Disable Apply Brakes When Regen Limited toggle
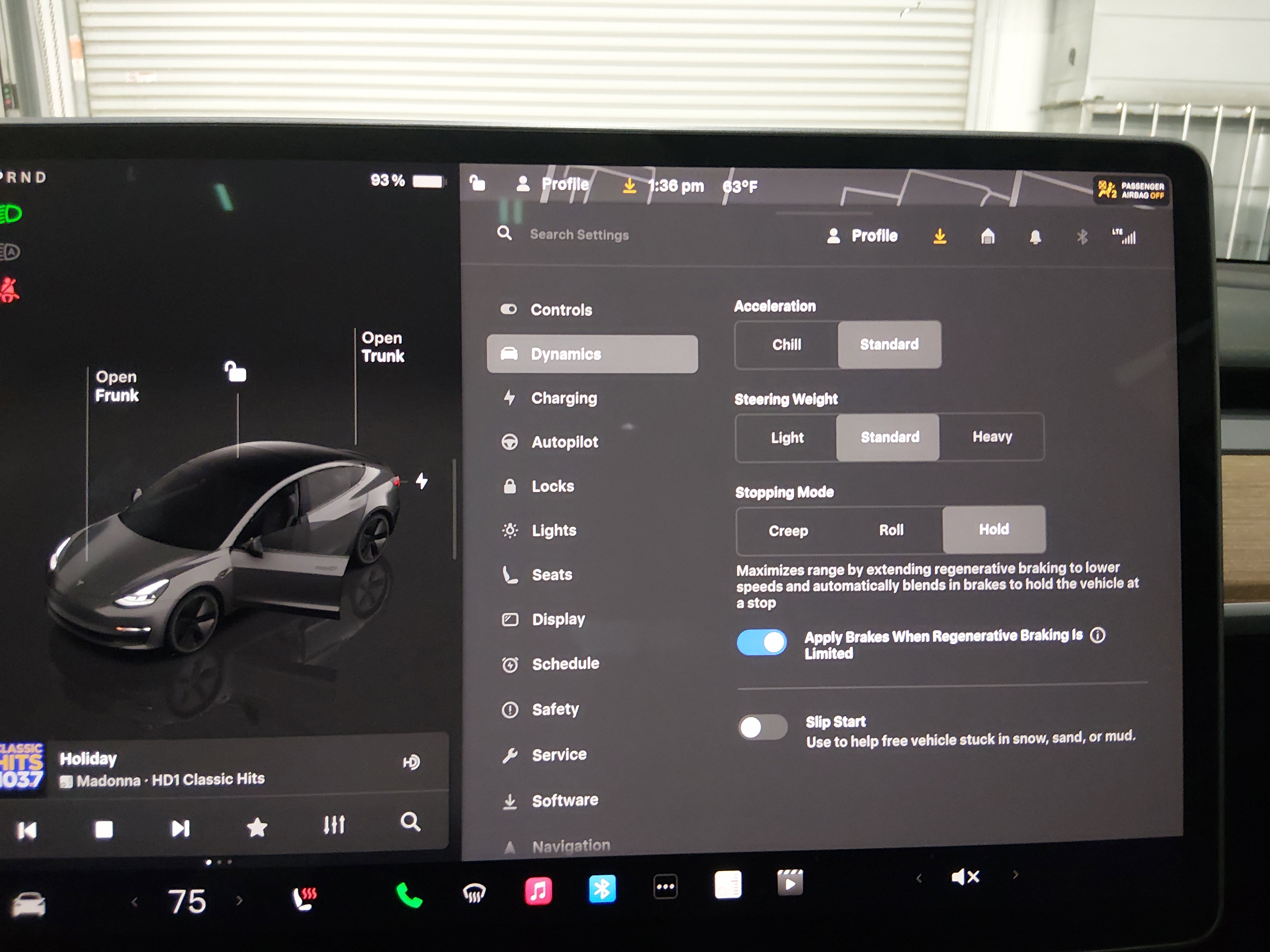 tap(762, 643)
